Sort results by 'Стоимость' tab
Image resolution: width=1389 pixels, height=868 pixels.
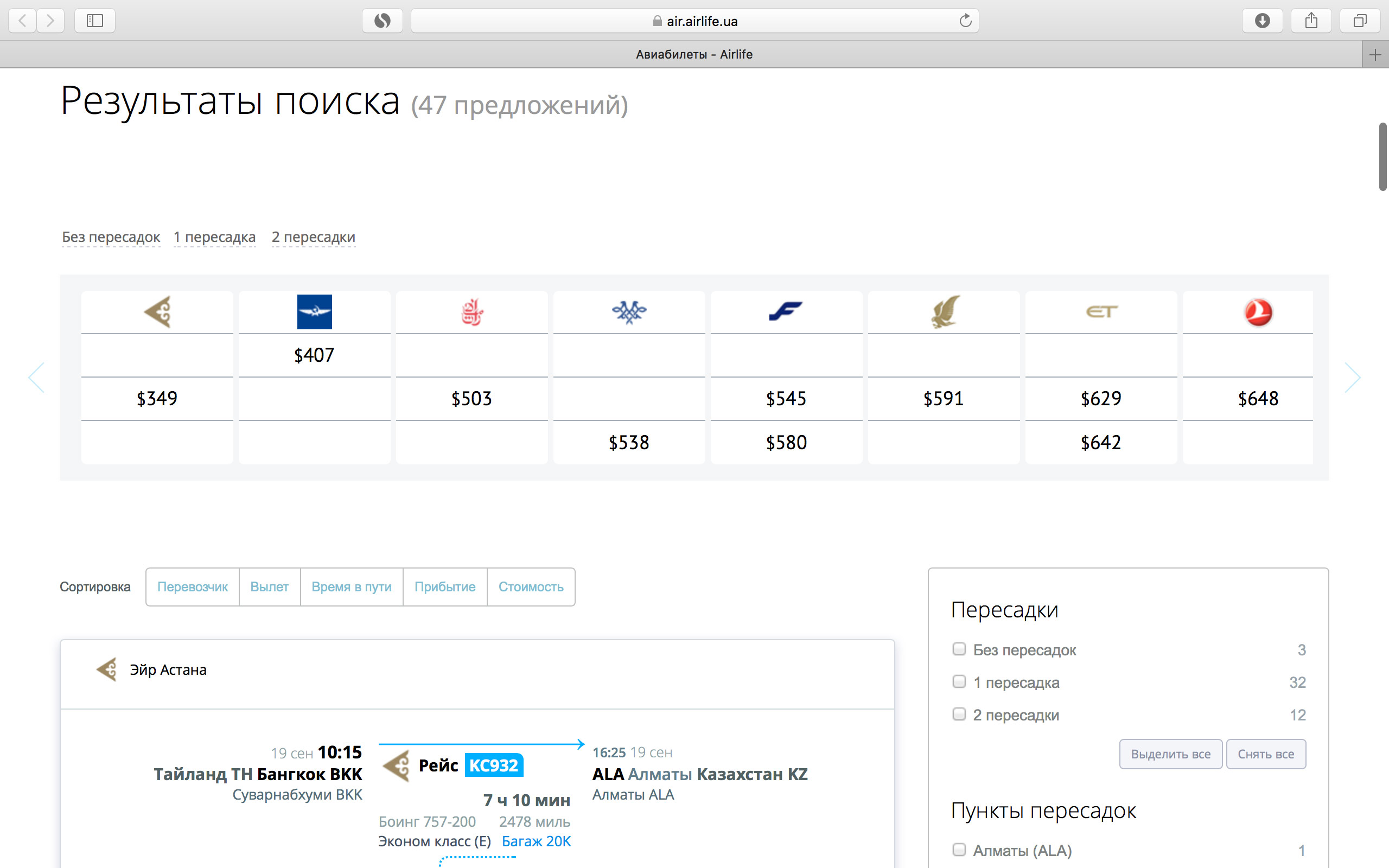pyautogui.click(x=530, y=586)
